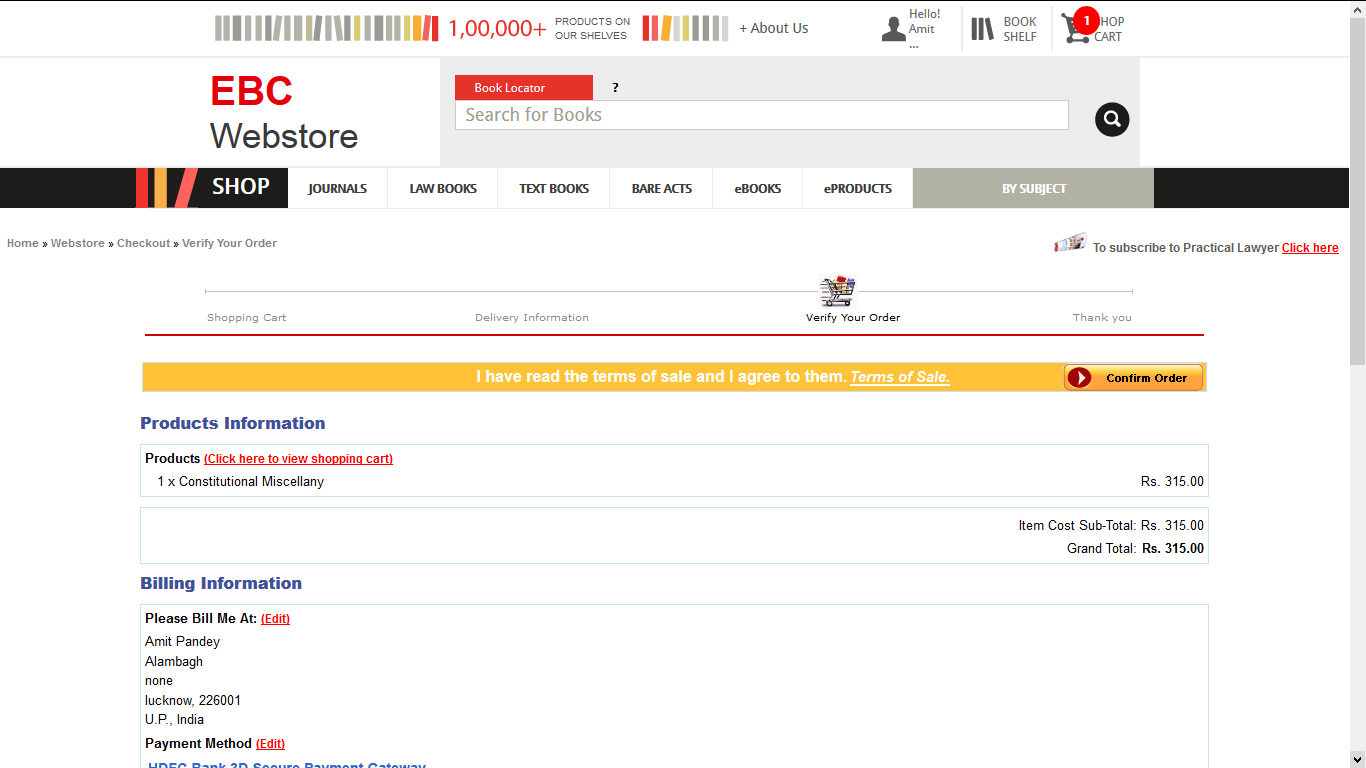Image resolution: width=1366 pixels, height=768 pixels.
Task: Click the Products Information heading
Action: (232, 423)
